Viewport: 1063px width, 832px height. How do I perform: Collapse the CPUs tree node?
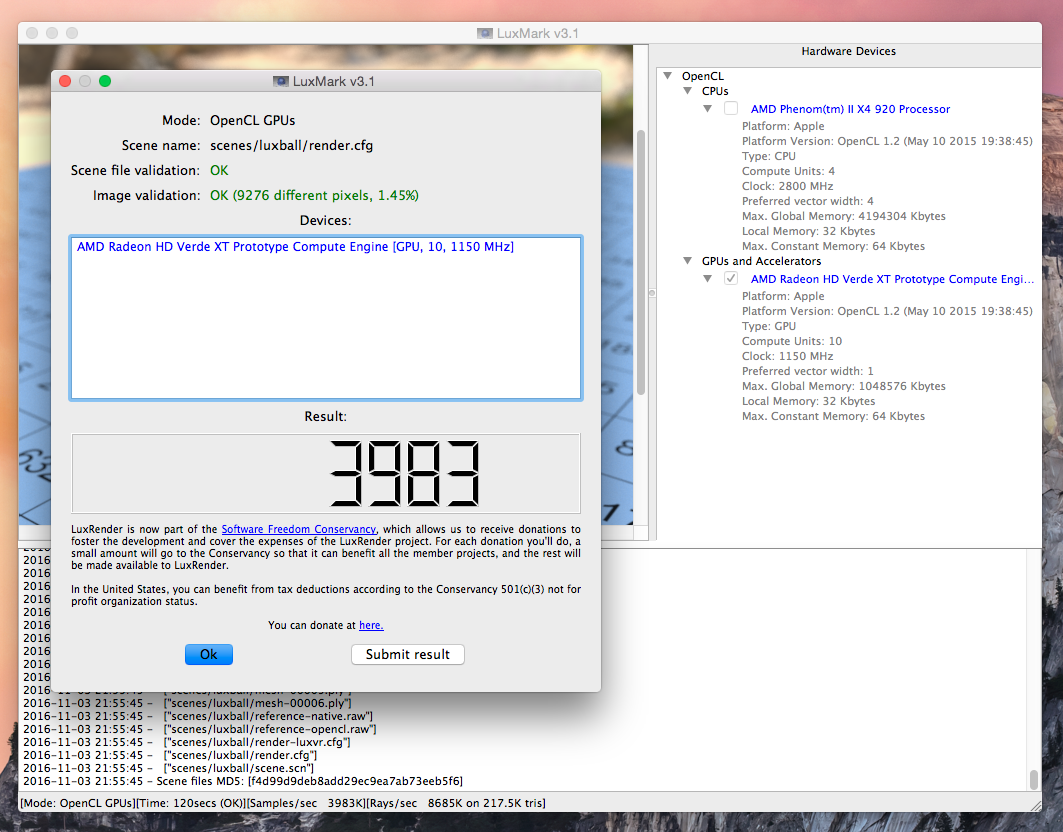(687, 91)
